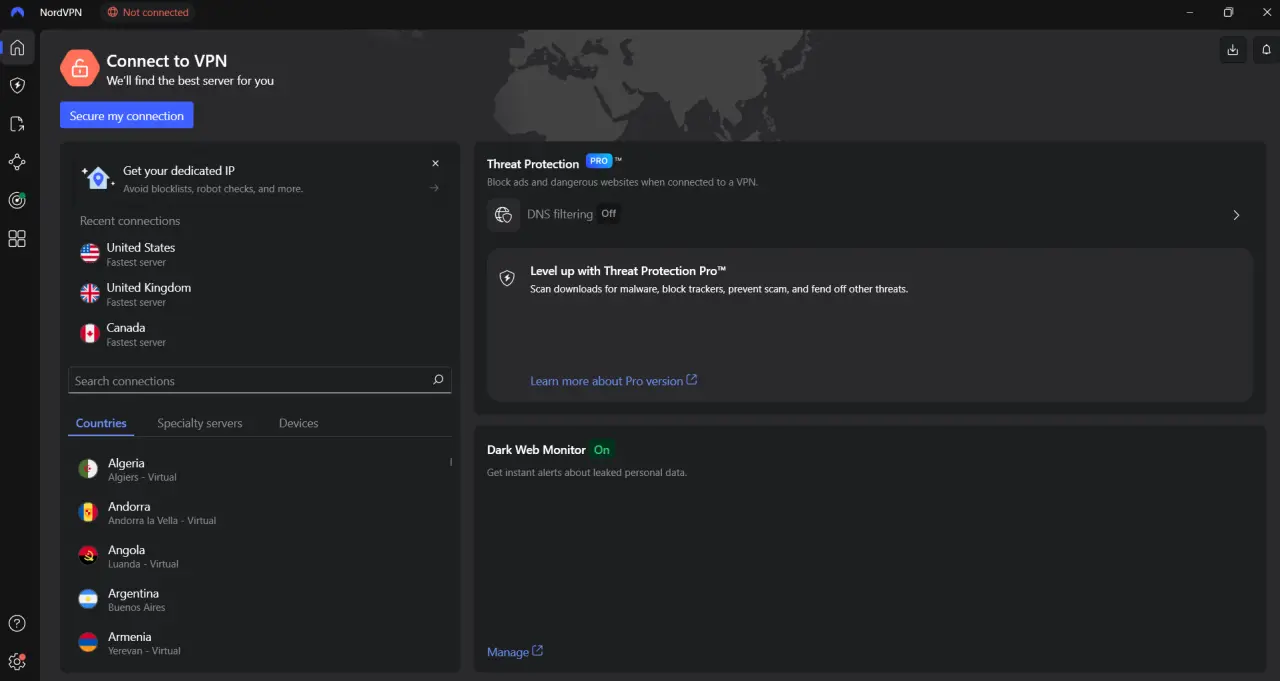
Task: Select Canada fastest server
Action: click(x=260, y=334)
